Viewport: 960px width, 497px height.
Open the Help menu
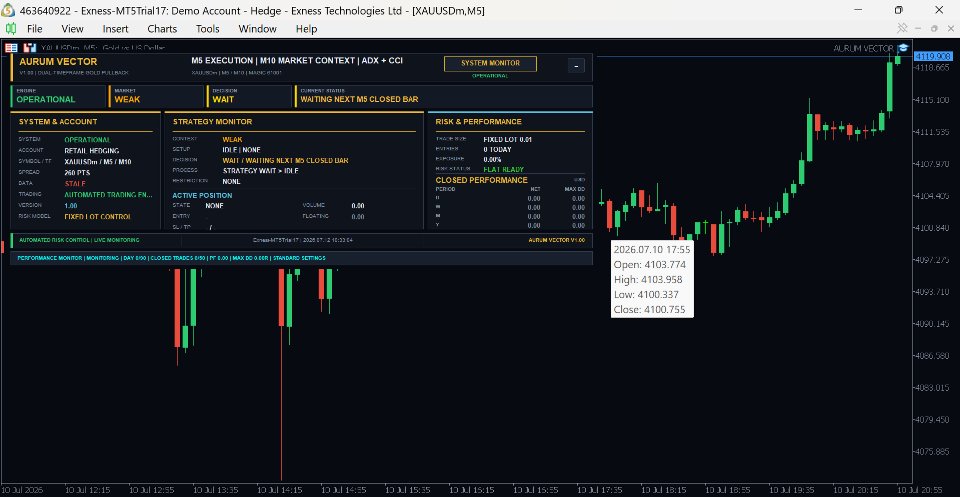[306, 29]
